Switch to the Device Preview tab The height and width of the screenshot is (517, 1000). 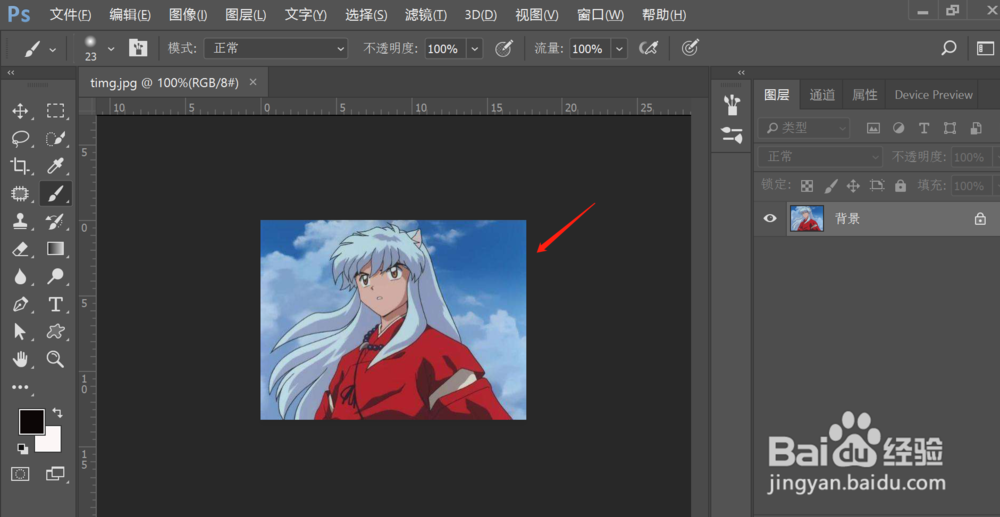tap(934, 95)
